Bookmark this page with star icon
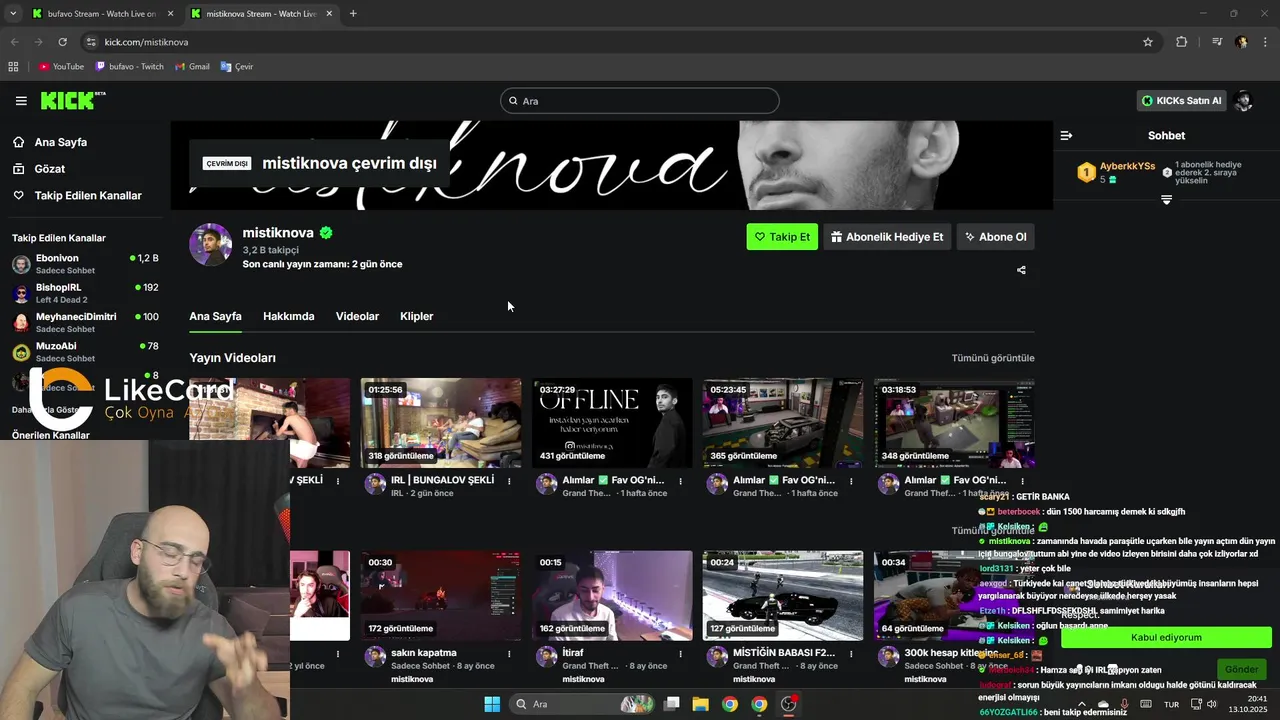The image size is (1280, 720). point(1148,42)
